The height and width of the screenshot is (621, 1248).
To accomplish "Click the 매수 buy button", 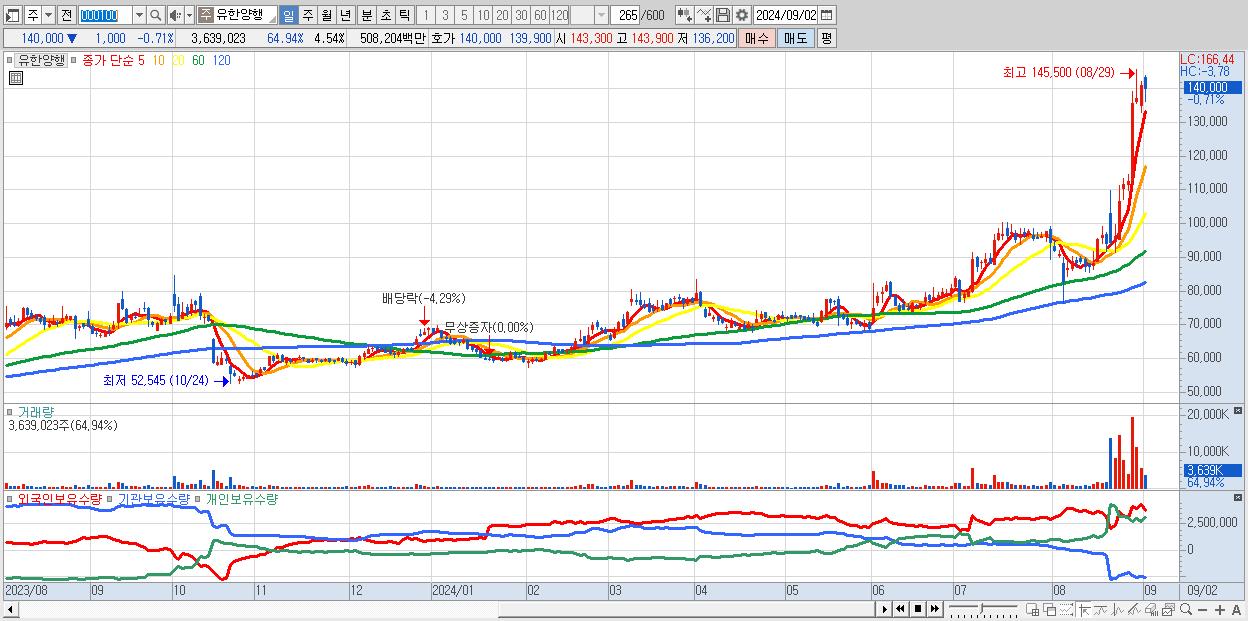I will coord(756,38).
